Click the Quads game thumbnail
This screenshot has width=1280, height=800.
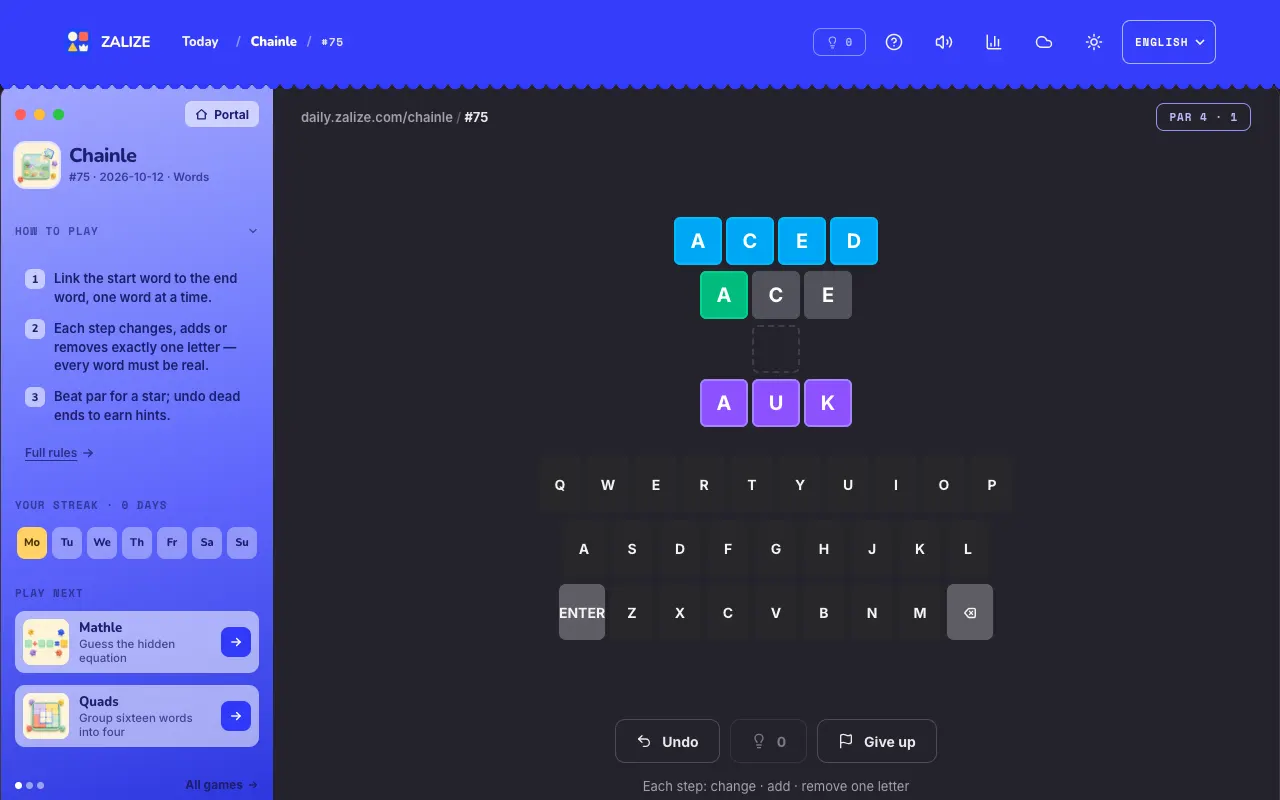point(46,716)
